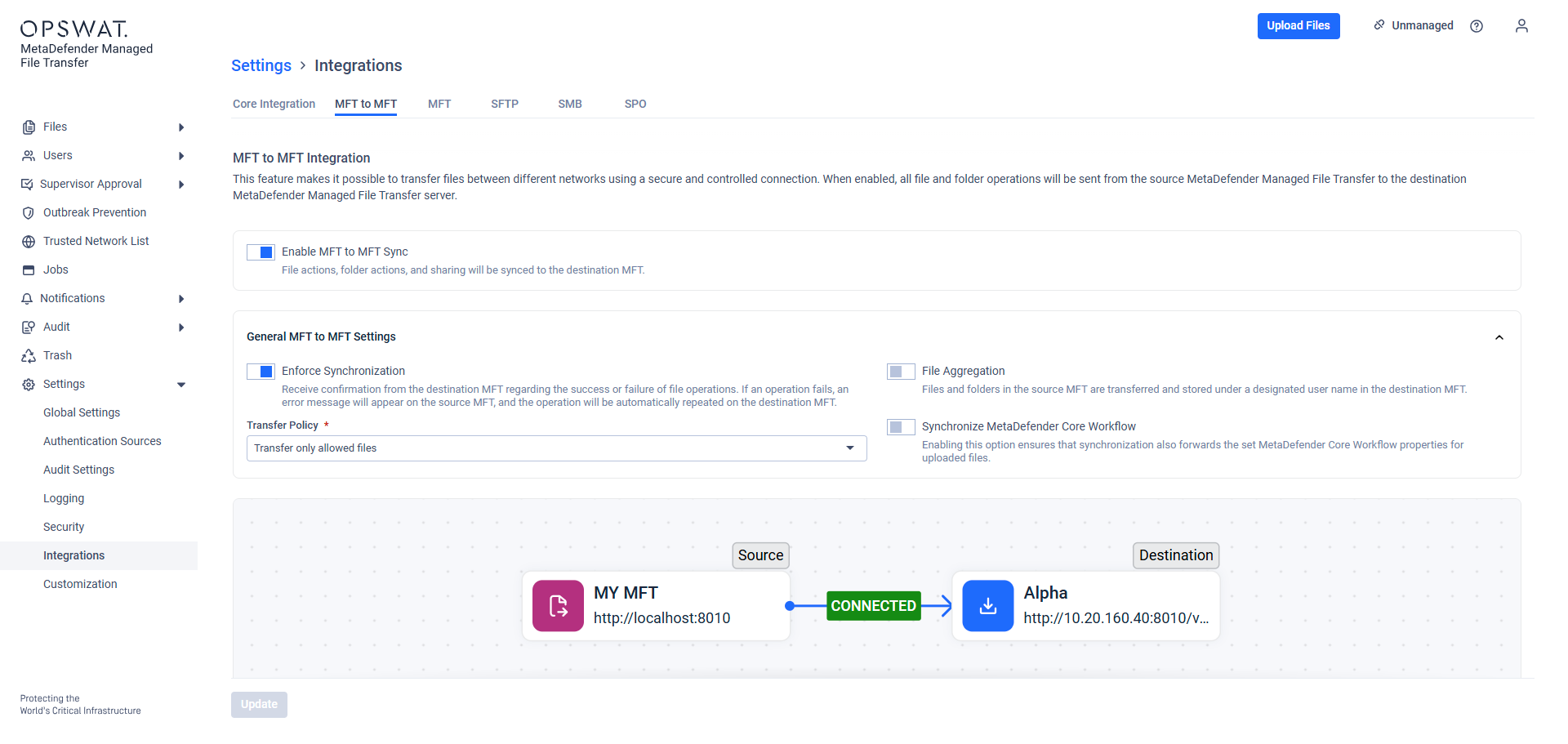The height and width of the screenshot is (744, 1568).
Task: Expand the Users submenu arrow
Action: pos(181,156)
